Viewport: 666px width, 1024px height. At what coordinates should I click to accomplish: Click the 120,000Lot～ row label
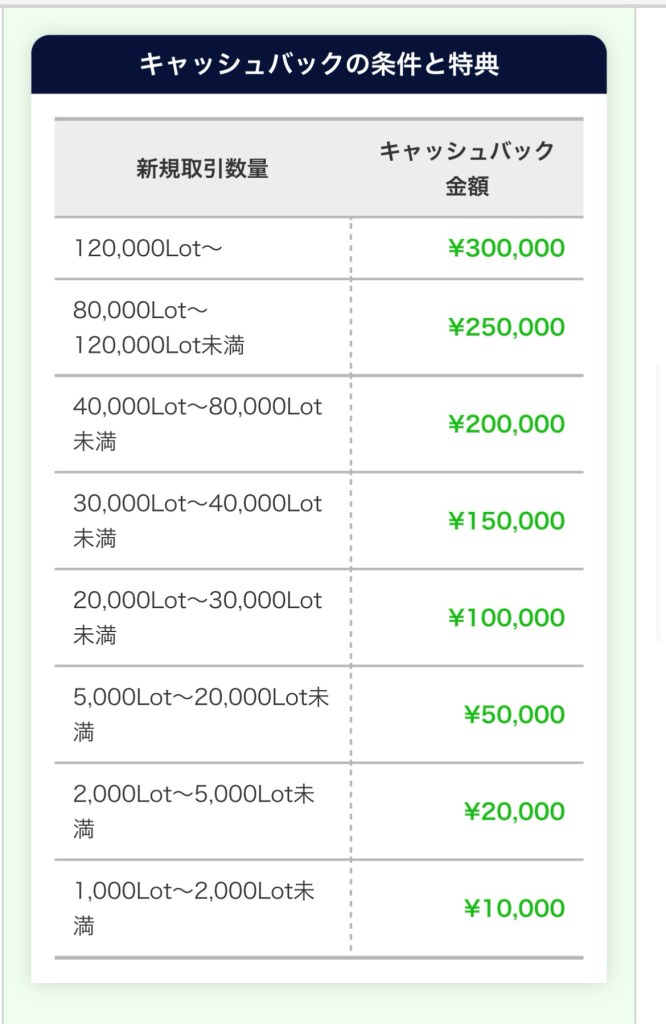pos(148,248)
